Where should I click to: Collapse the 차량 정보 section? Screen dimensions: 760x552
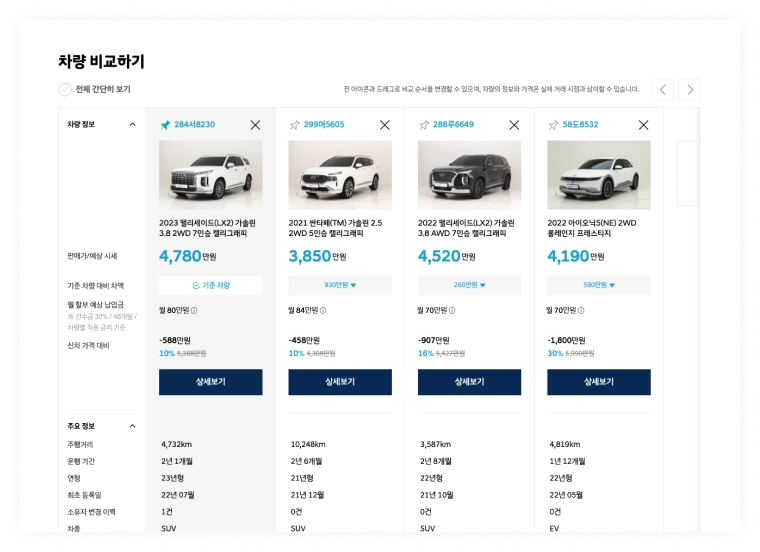point(132,125)
